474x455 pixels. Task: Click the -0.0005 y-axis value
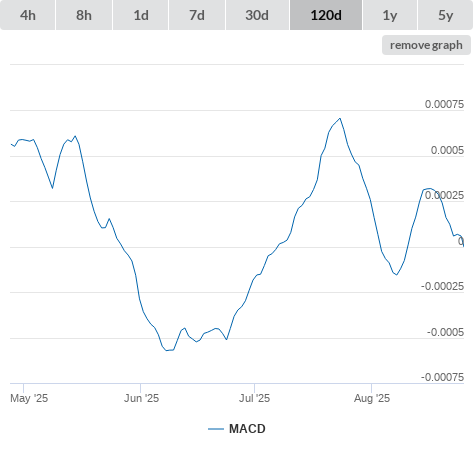pos(445,332)
